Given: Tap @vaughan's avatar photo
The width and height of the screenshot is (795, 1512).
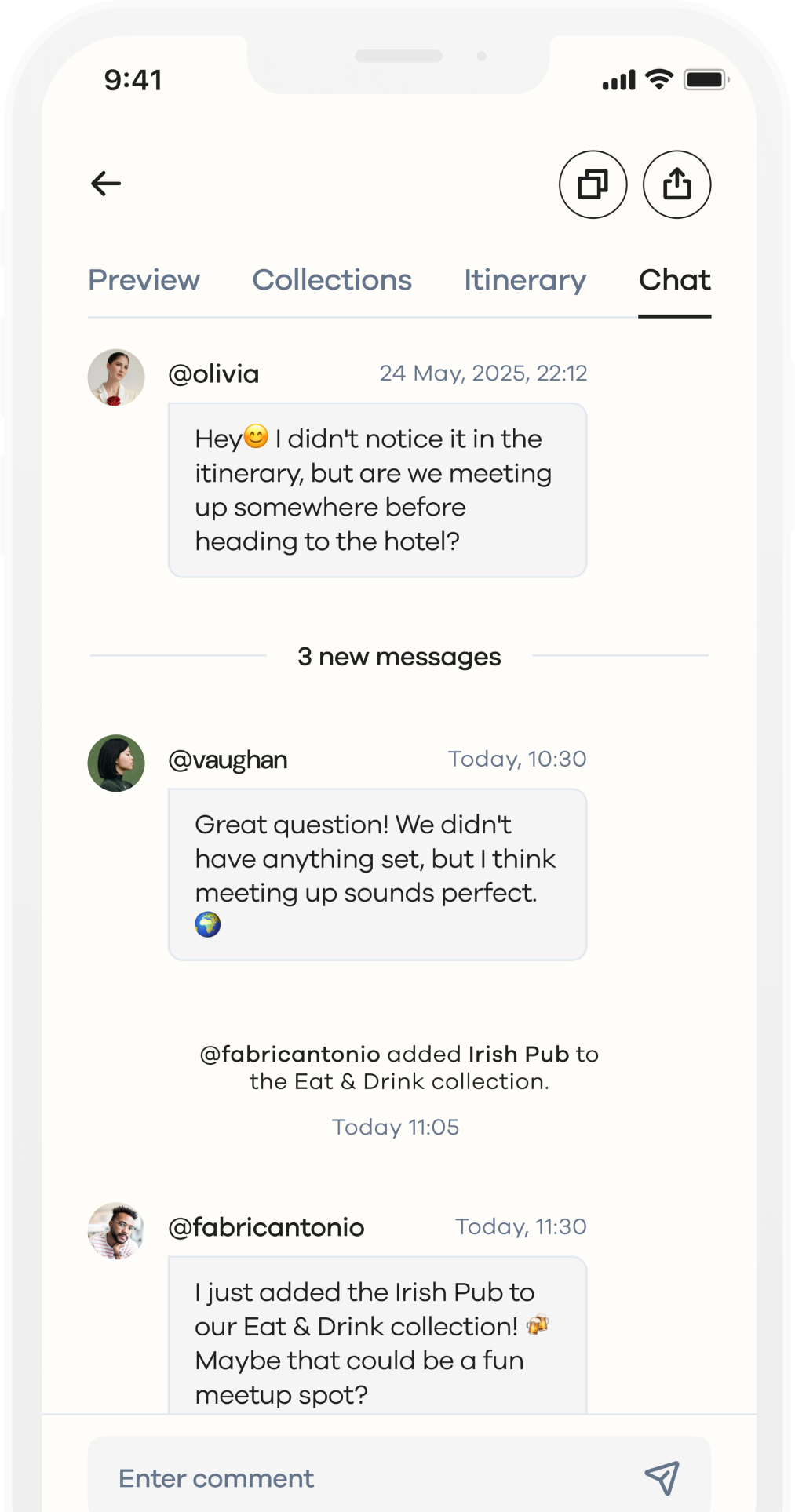Looking at the screenshot, I should (116, 763).
